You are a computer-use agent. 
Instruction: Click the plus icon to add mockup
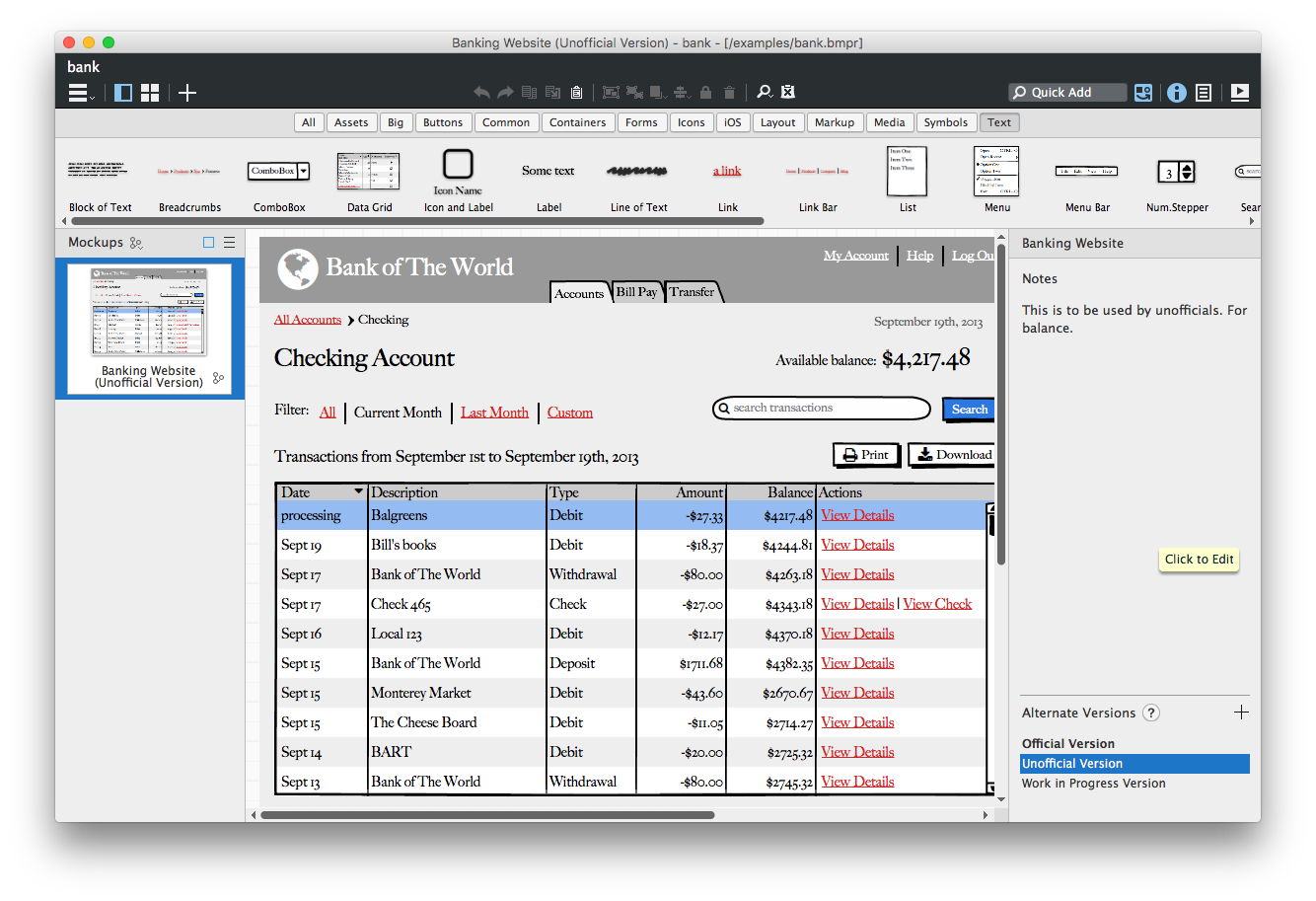[x=187, y=93]
